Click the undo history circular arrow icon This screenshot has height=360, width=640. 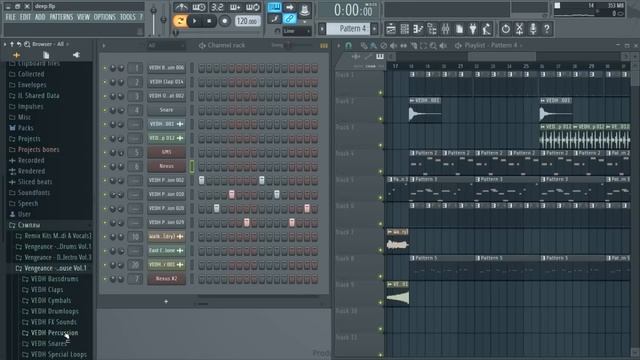(x=505, y=29)
